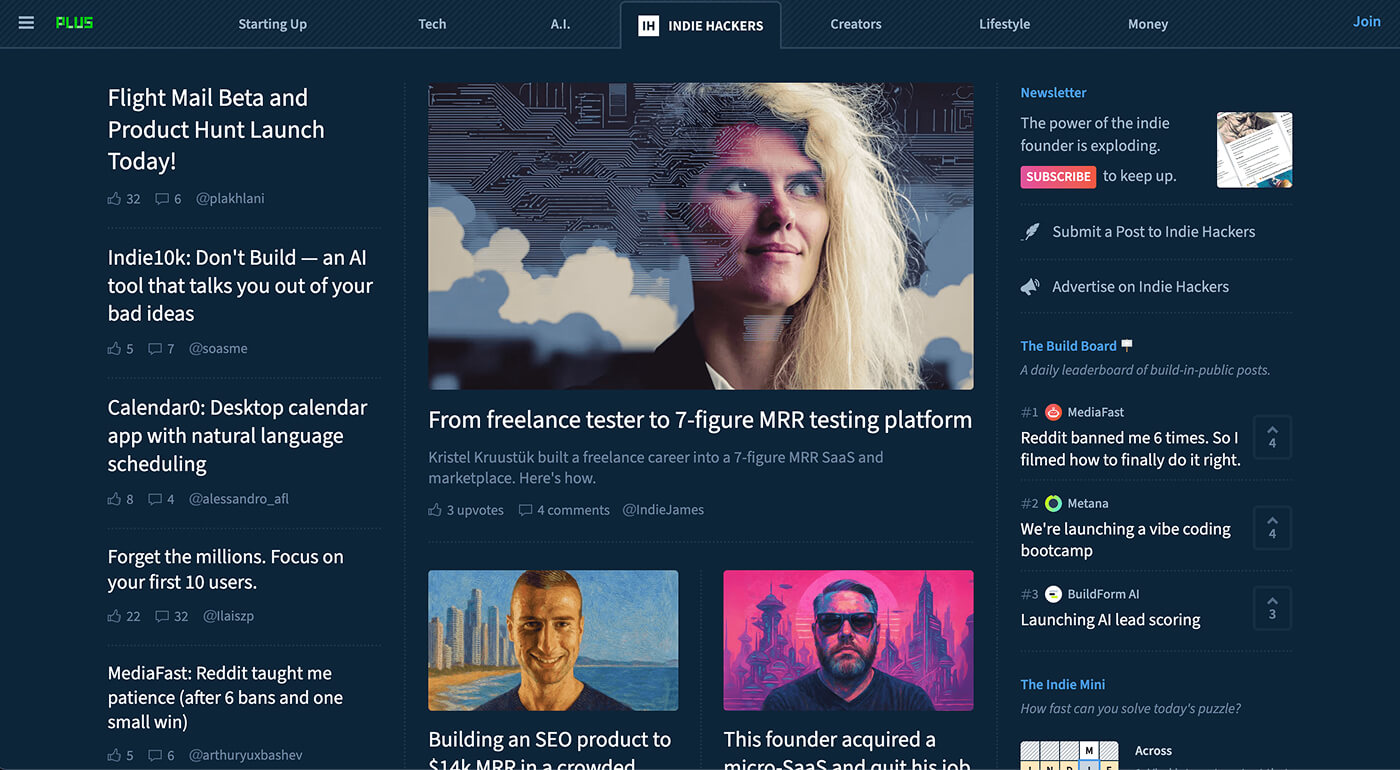The height and width of the screenshot is (770, 1400).
Task: Click the SEO product article beach thumbnail
Action: [553, 640]
